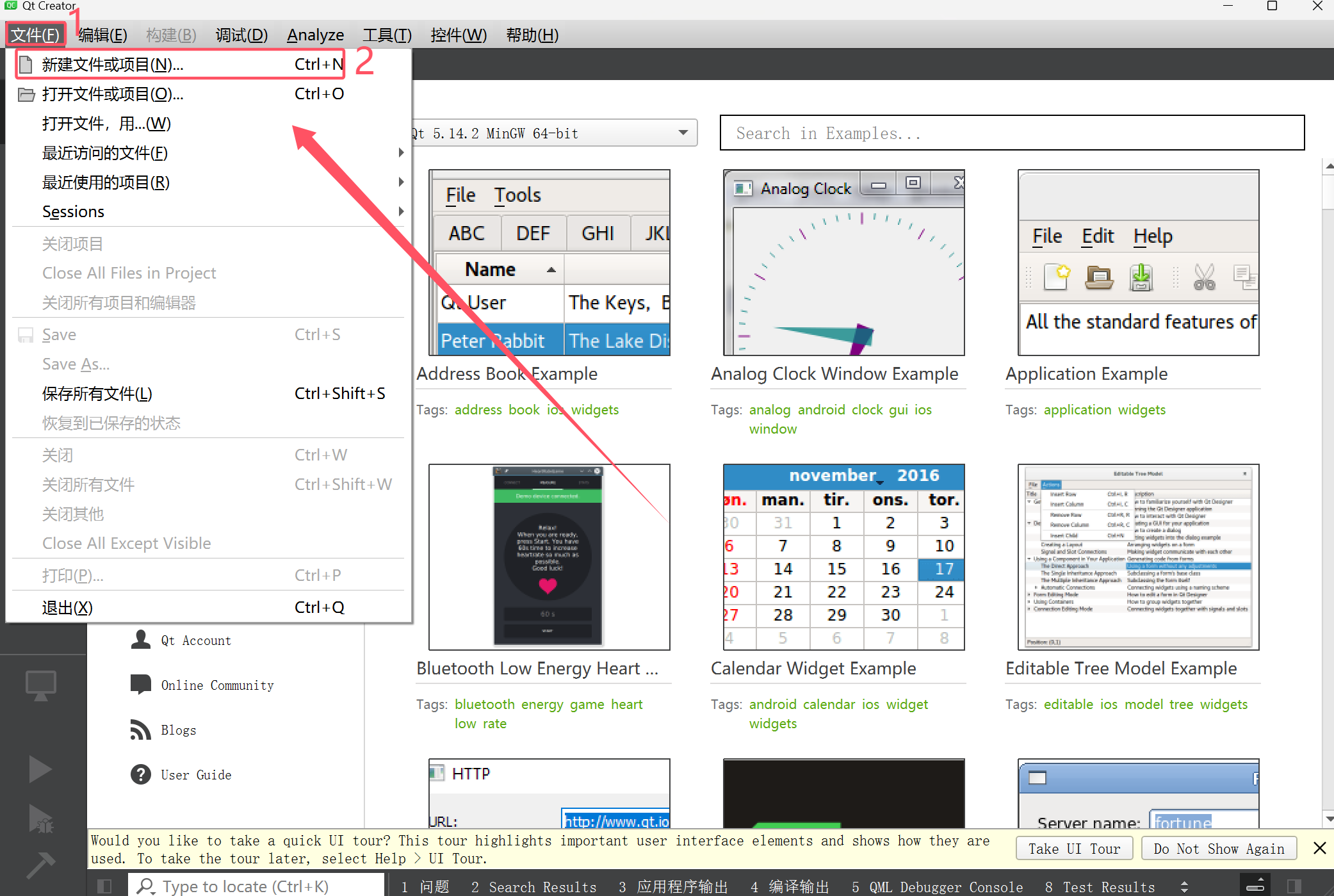Click the progress details toggle icon
Screen dimensions: 1334x896
(x=1255, y=886)
